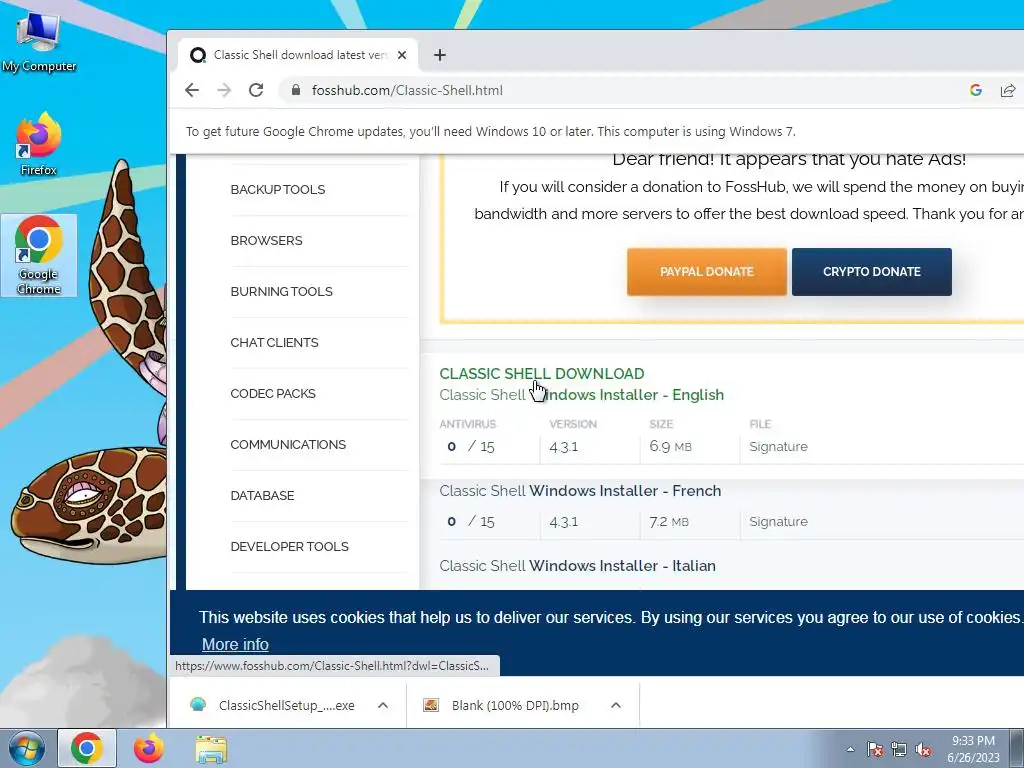
Task: Download Classic Shell Windows Installer - English
Action: pos(581,394)
